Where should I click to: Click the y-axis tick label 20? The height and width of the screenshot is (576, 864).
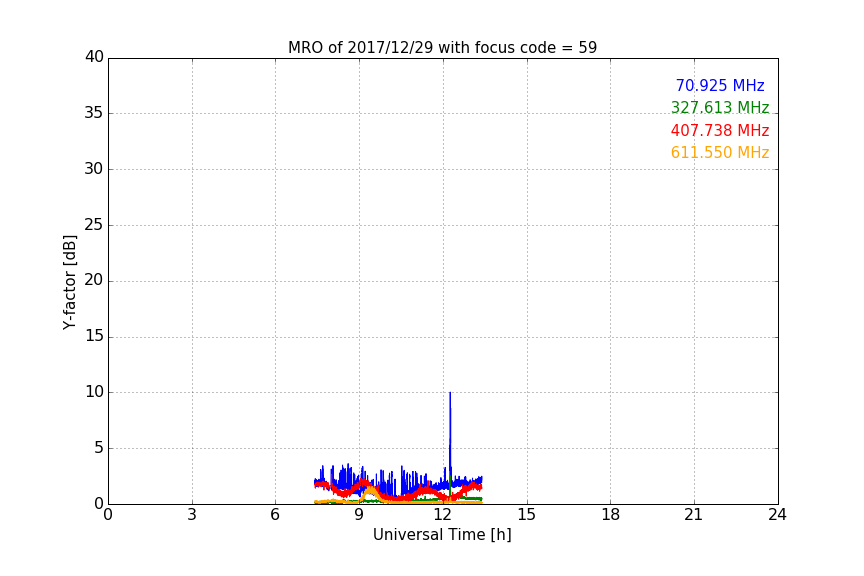tap(94, 280)
